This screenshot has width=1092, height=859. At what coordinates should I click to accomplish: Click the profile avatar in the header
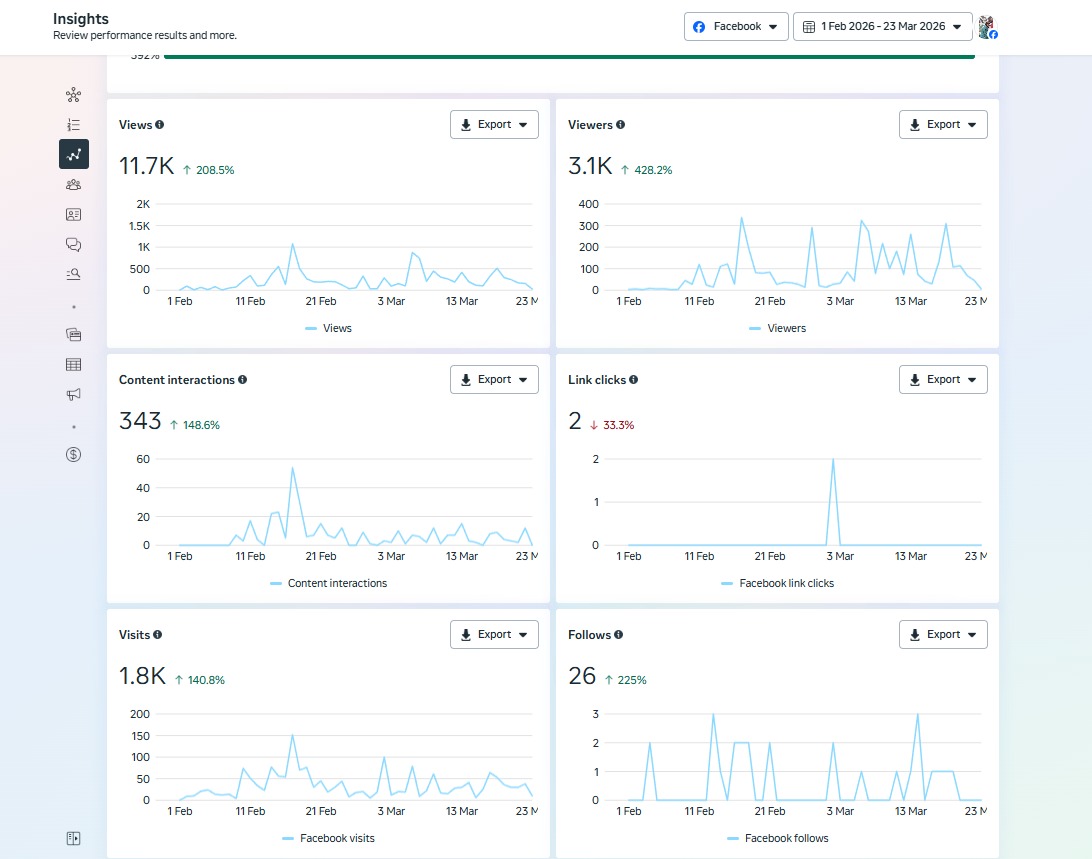(x=988, y=26)
